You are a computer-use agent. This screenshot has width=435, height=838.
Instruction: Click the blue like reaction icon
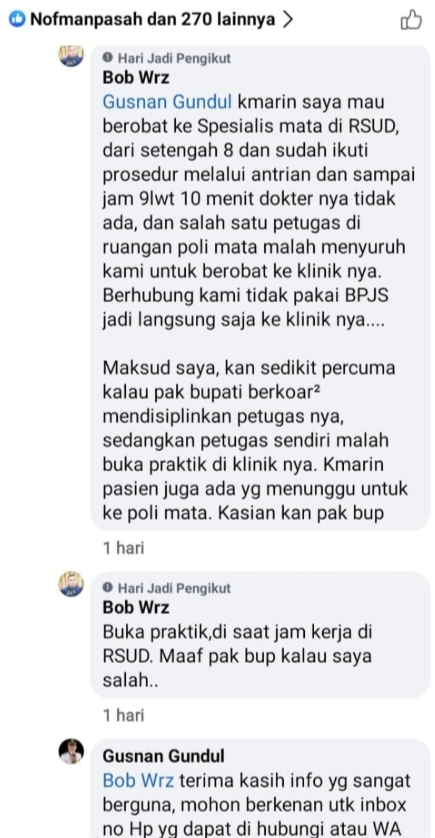(17, 20)
